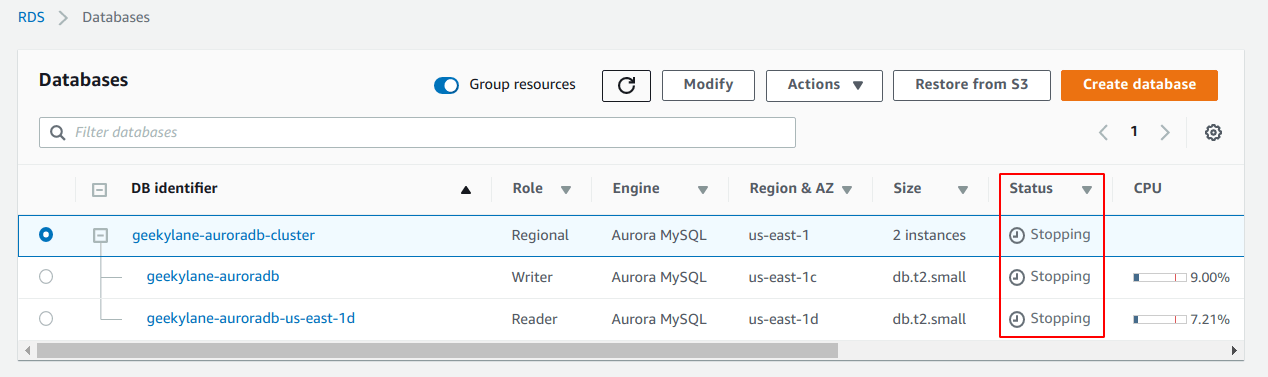Open table preferences gear icon
The width and height of the screenshot is (1268, 377).
pyautogui.click(x=1214, y=132)
